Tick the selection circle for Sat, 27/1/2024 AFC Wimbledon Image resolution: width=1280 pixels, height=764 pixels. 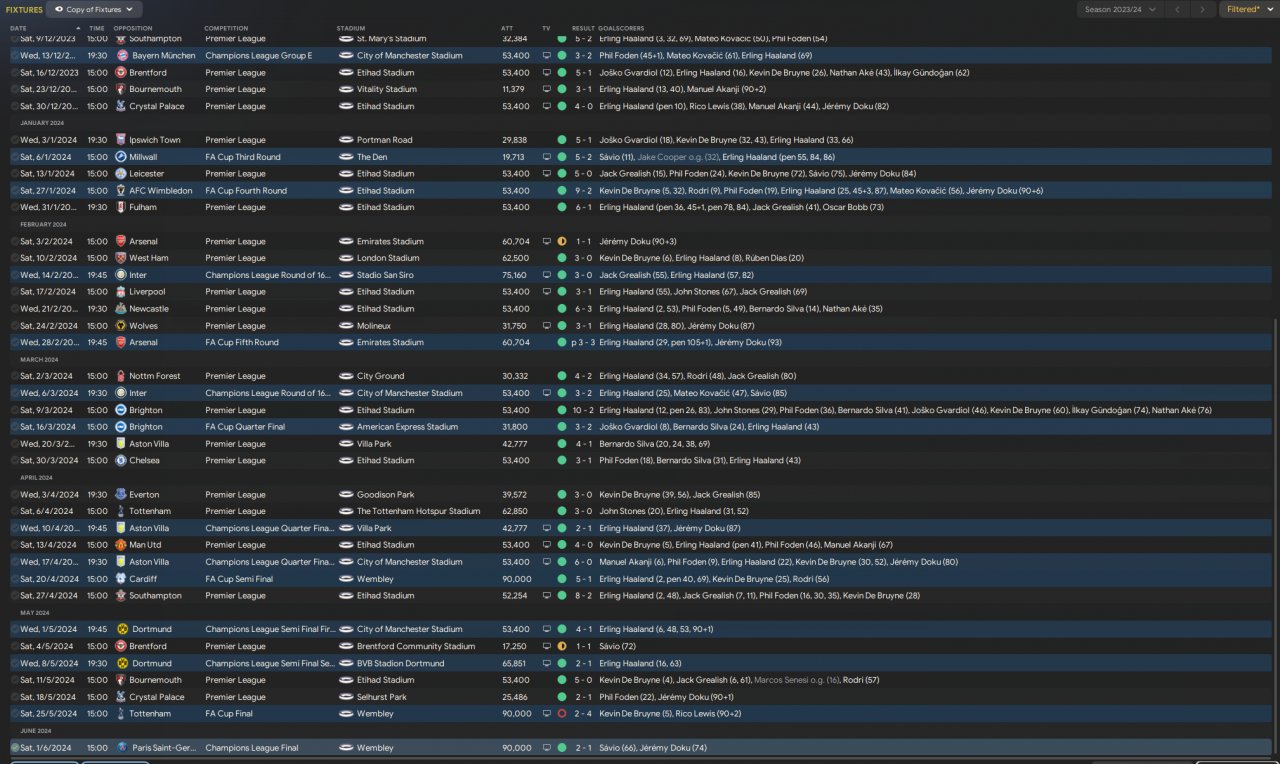[x=15, y=191]
